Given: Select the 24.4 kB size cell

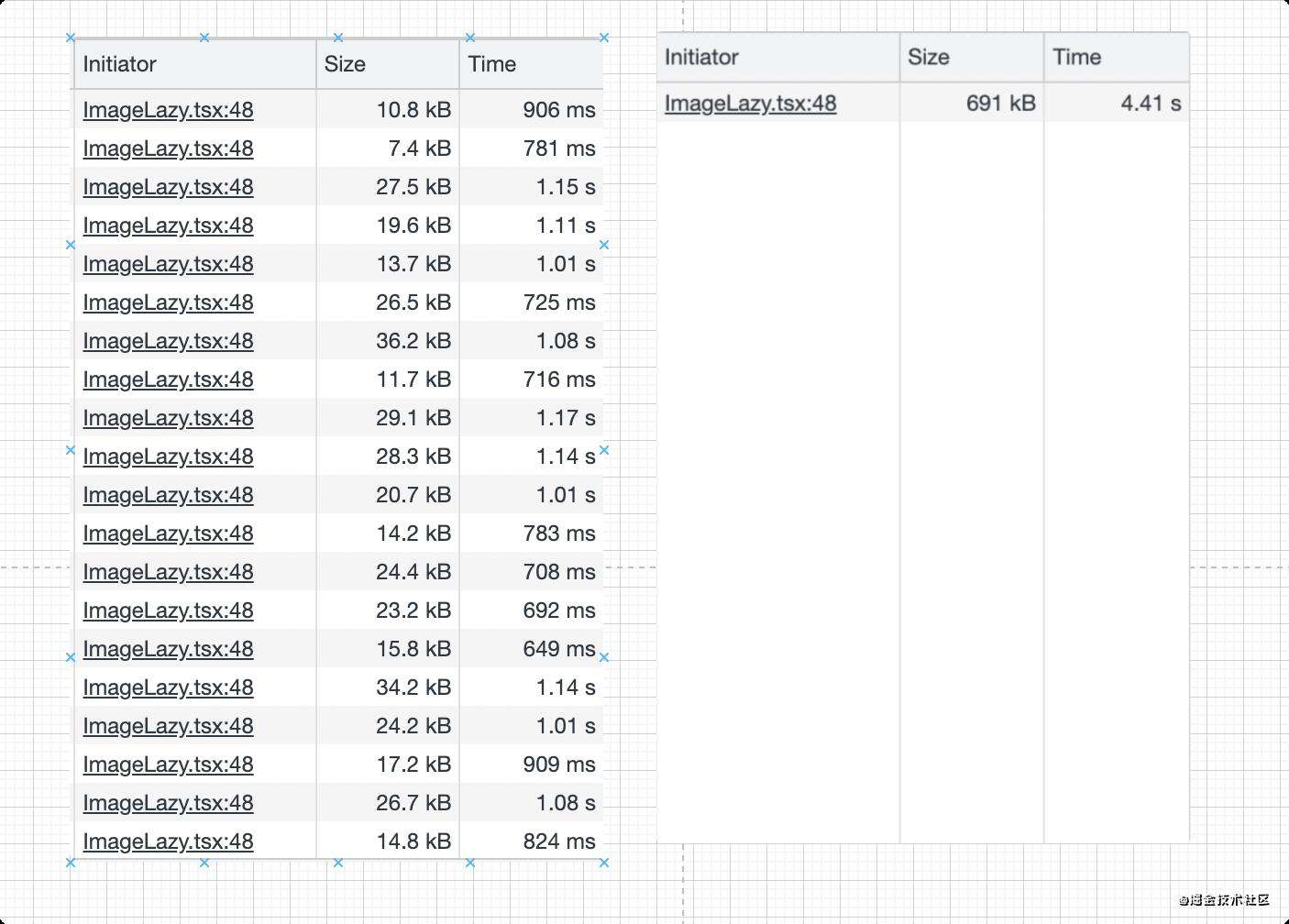Looking at the screenshot, I should [388, 572].
